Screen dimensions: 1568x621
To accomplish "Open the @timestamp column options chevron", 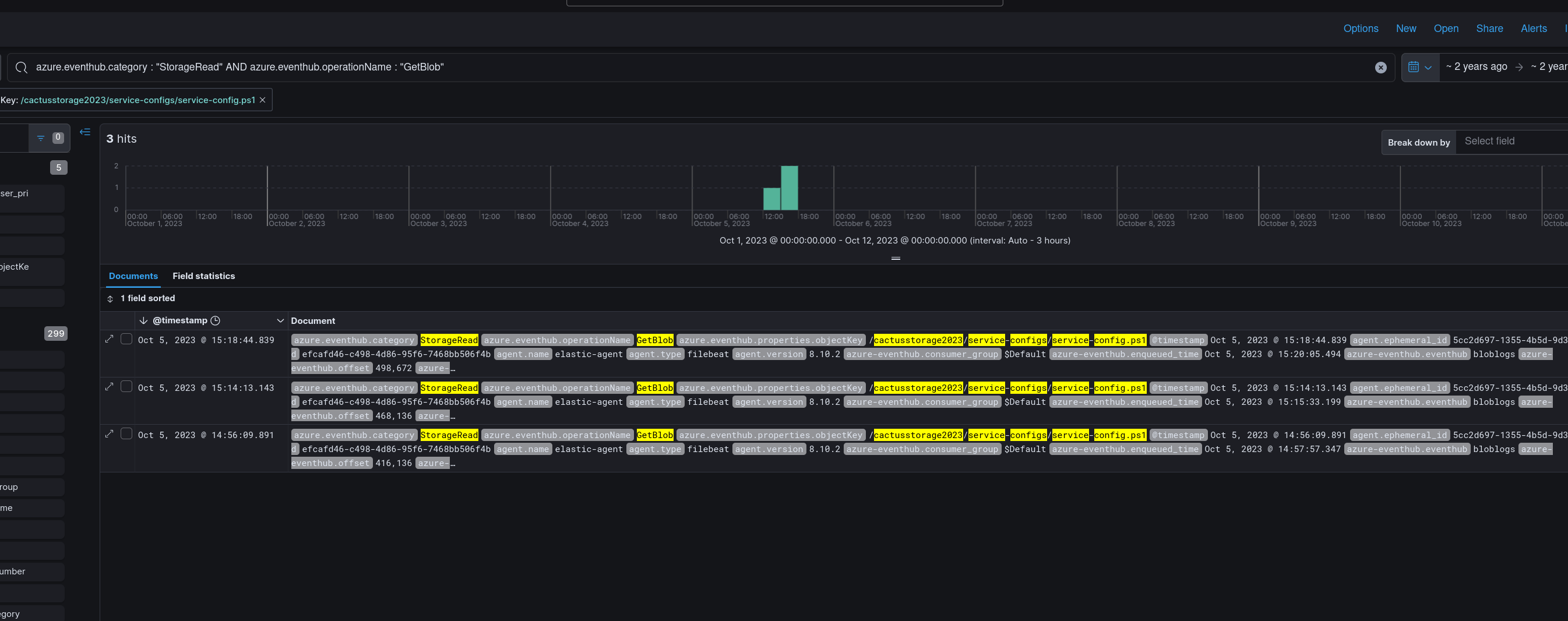I will tap(280, 321).
